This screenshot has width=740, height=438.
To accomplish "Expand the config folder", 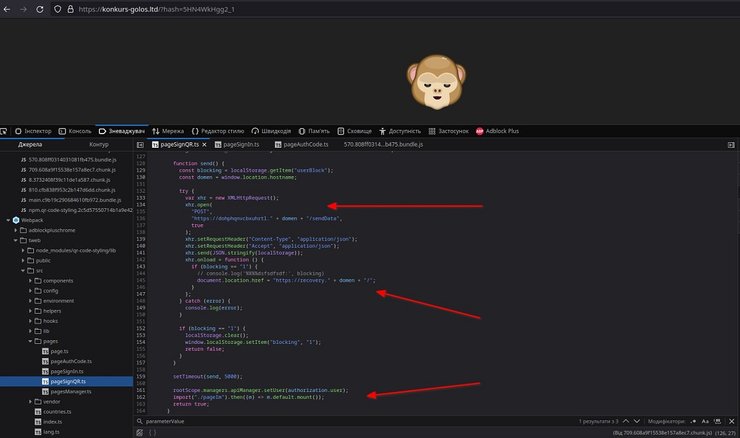I will pos(31,291).
